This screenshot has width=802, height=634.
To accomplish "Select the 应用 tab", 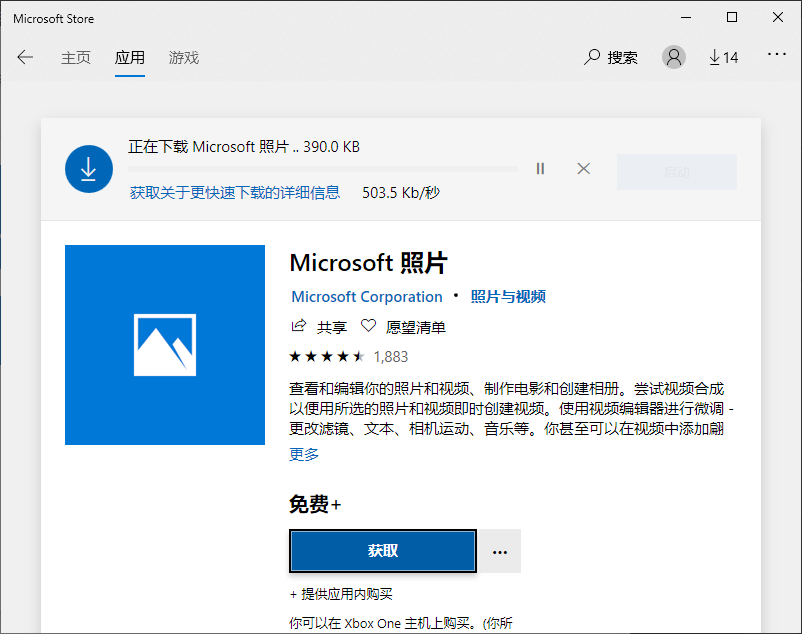I will coord(130,57).
